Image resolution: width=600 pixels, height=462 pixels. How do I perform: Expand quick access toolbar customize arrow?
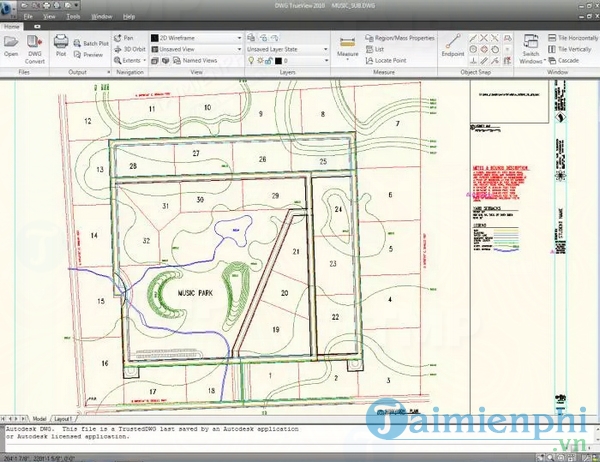76,5
